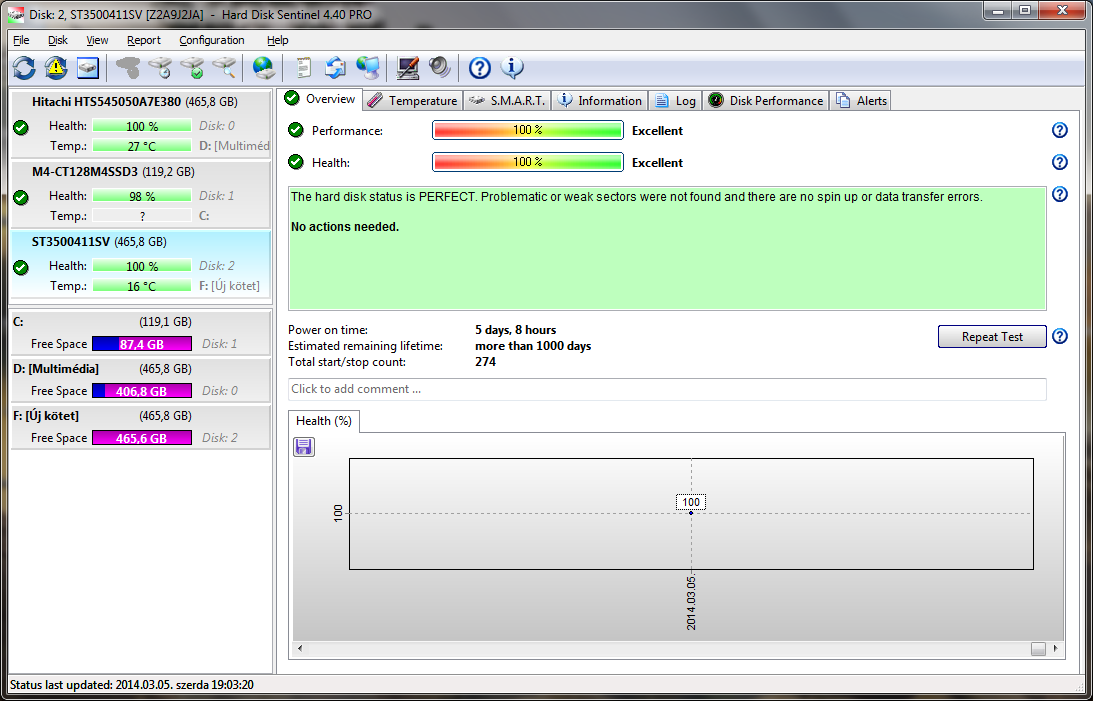Open the Alerts tab
The height and width of the screenshot is (701, 1093).
pos(862,101)
